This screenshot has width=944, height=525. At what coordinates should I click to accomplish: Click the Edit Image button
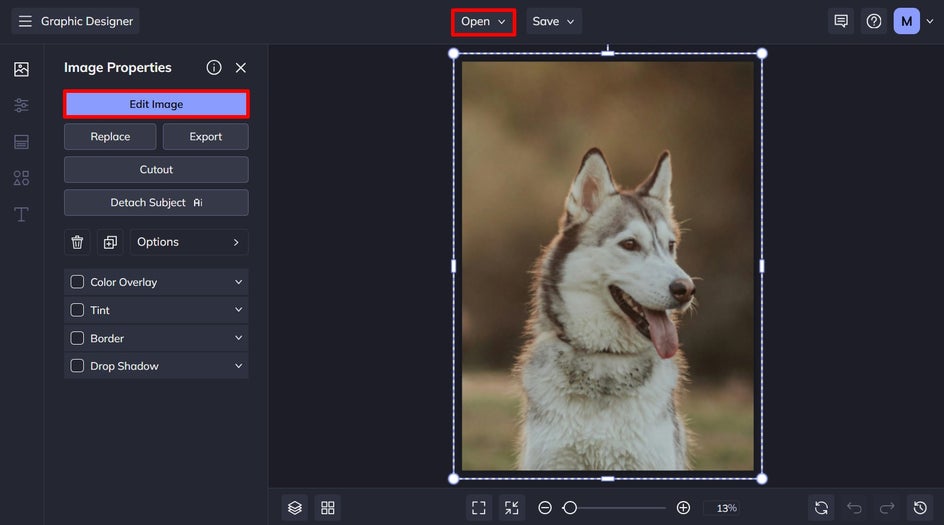(x=156, y=104)
